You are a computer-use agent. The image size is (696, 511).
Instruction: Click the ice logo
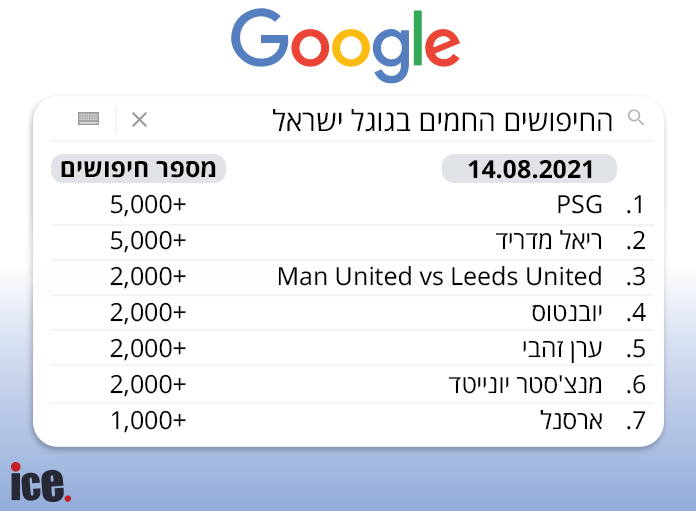(41, 482)
